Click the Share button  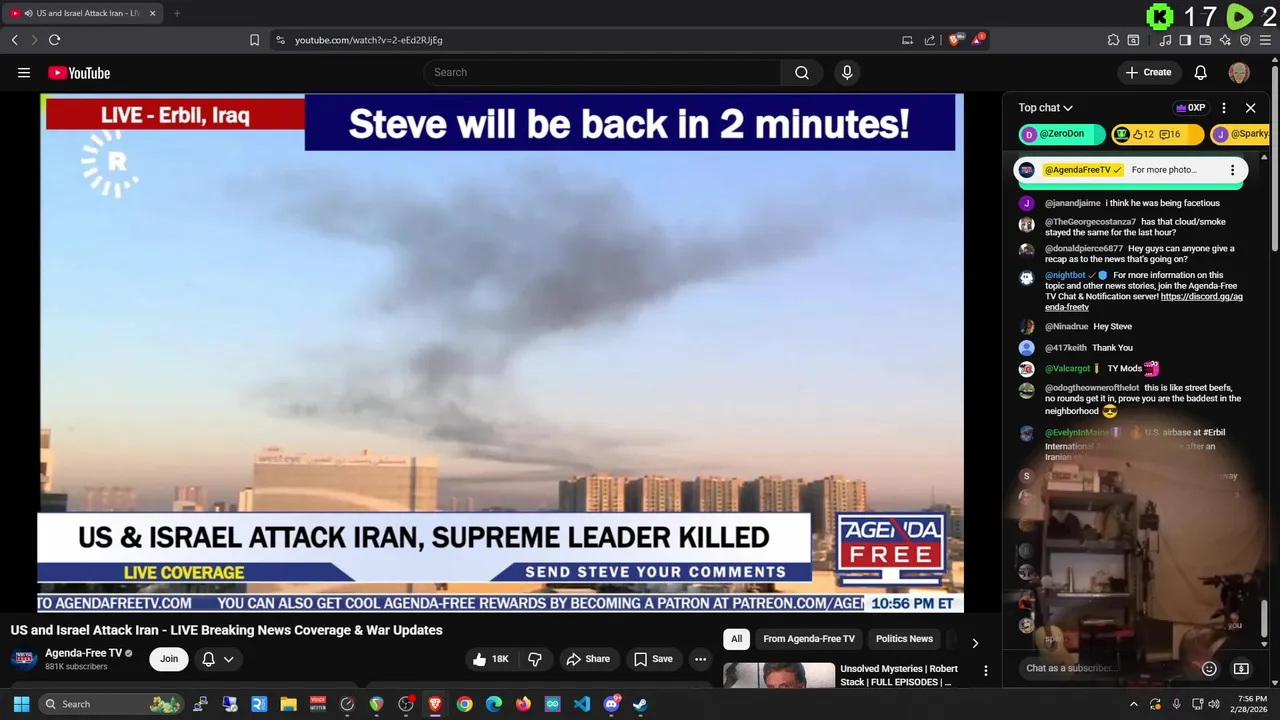click(587, 659)
